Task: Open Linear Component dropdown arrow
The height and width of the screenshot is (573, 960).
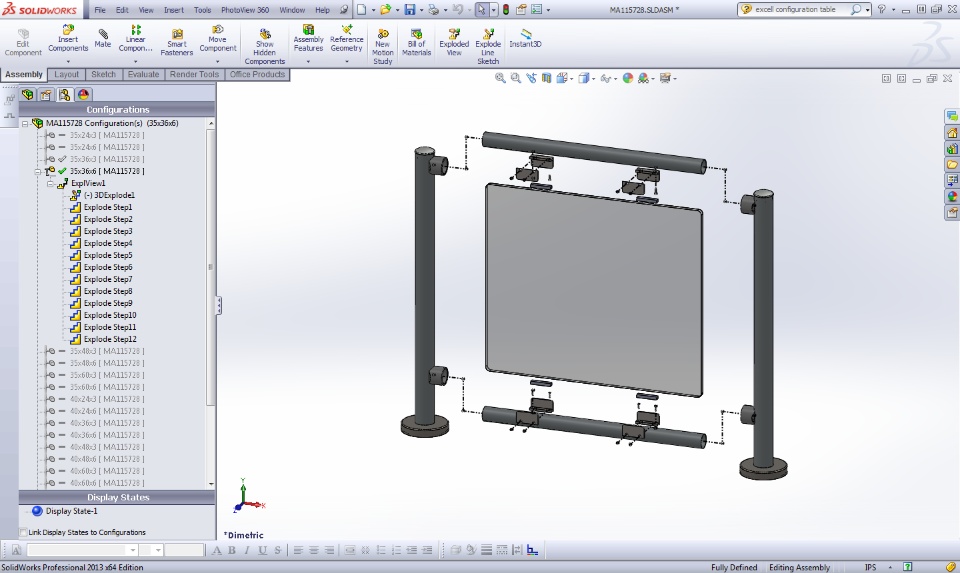Action: (x=135, y=61)
